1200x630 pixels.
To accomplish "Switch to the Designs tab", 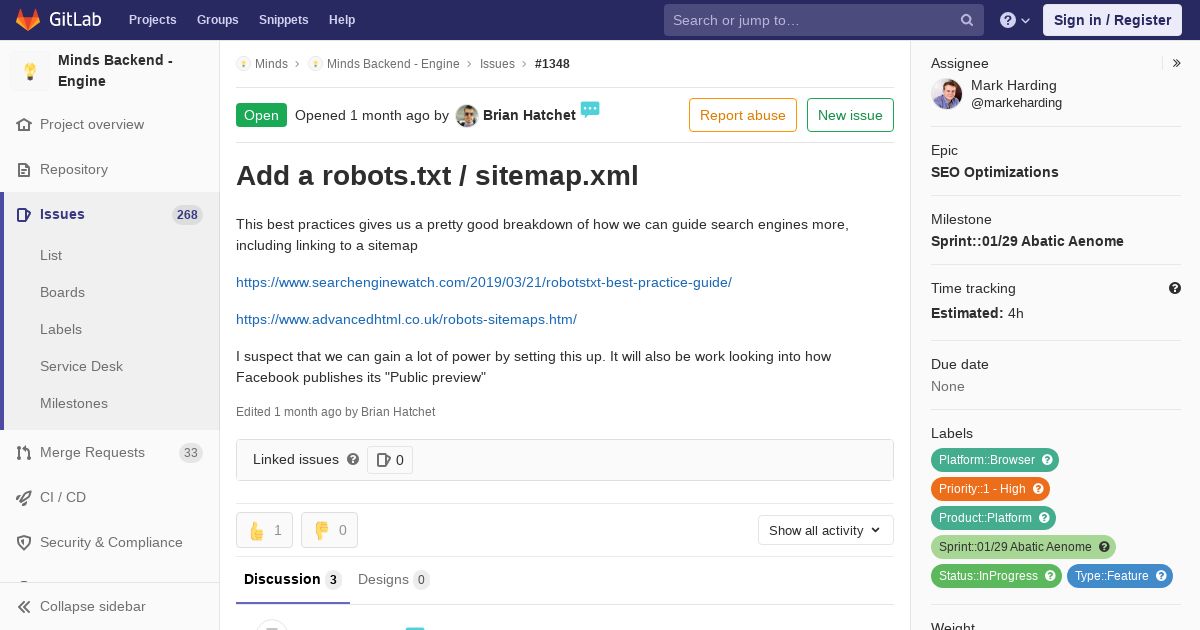I will point(393,580).
